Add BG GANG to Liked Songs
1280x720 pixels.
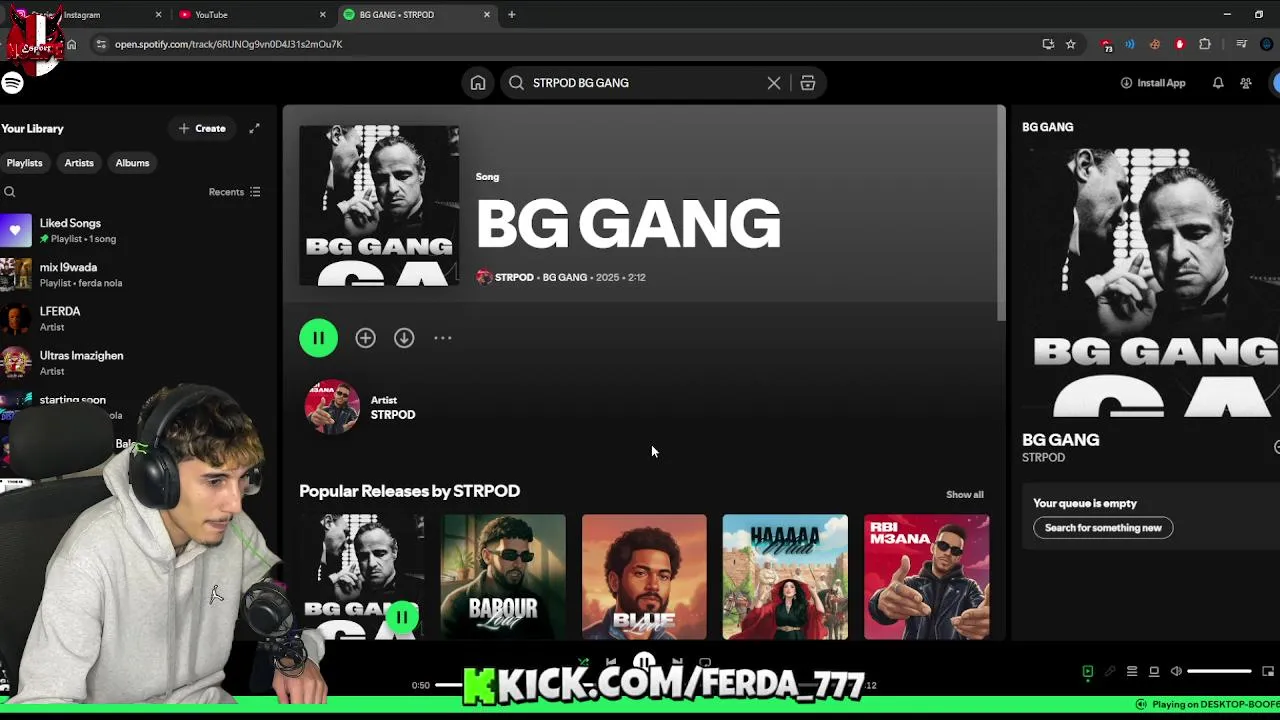tap(365, 338)
